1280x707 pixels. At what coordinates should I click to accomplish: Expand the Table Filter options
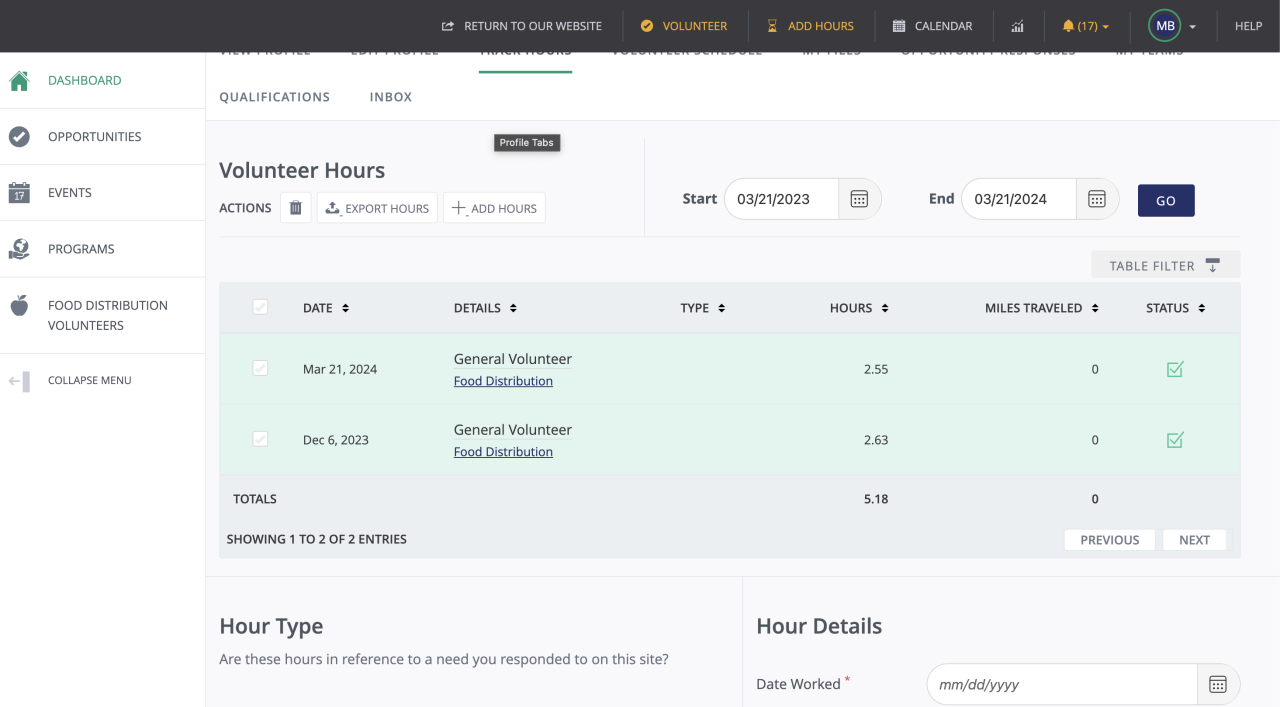tap(1165, 265)
